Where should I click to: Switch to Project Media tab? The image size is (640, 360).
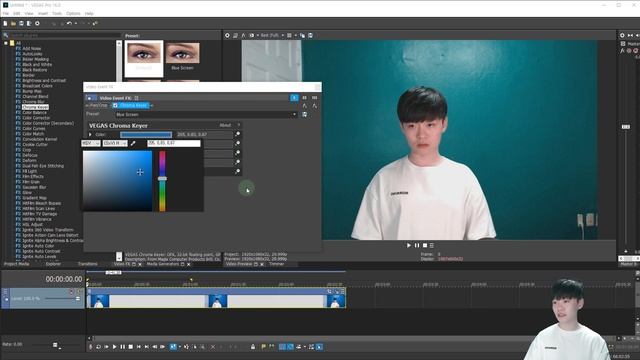pyautogui.click(x=17, y=264)
